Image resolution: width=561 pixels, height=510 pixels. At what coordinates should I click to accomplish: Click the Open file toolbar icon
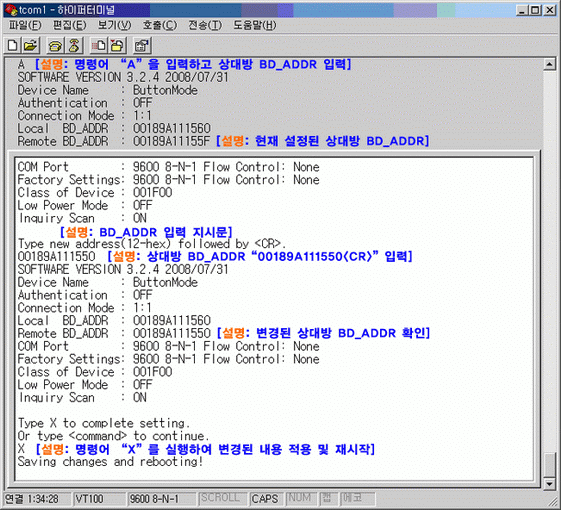tap(31, 45)
